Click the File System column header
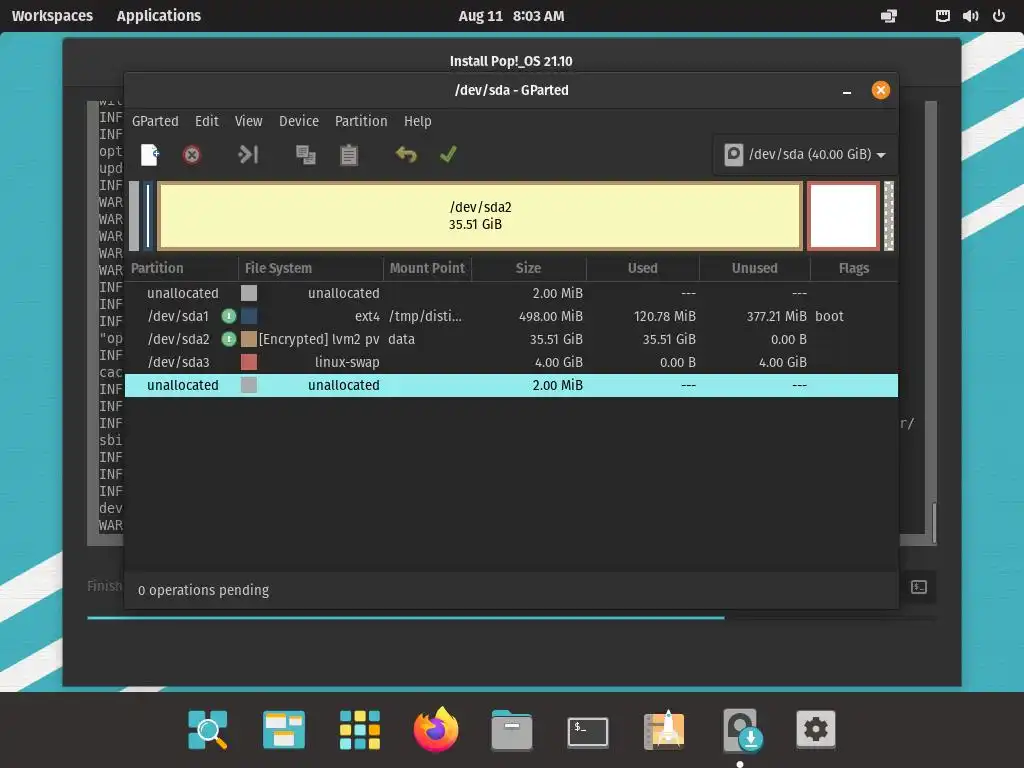 (311, 268)
